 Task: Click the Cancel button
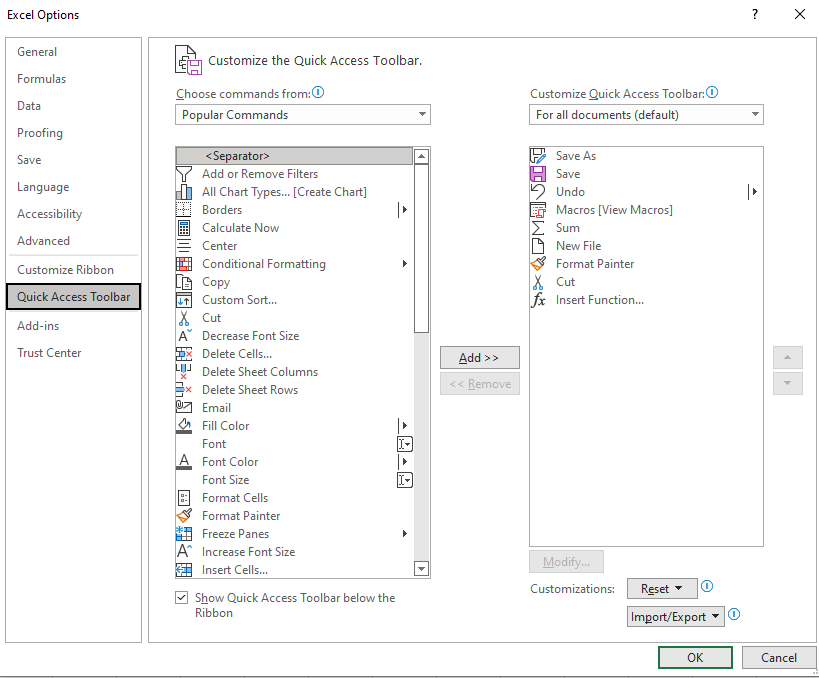778,657
